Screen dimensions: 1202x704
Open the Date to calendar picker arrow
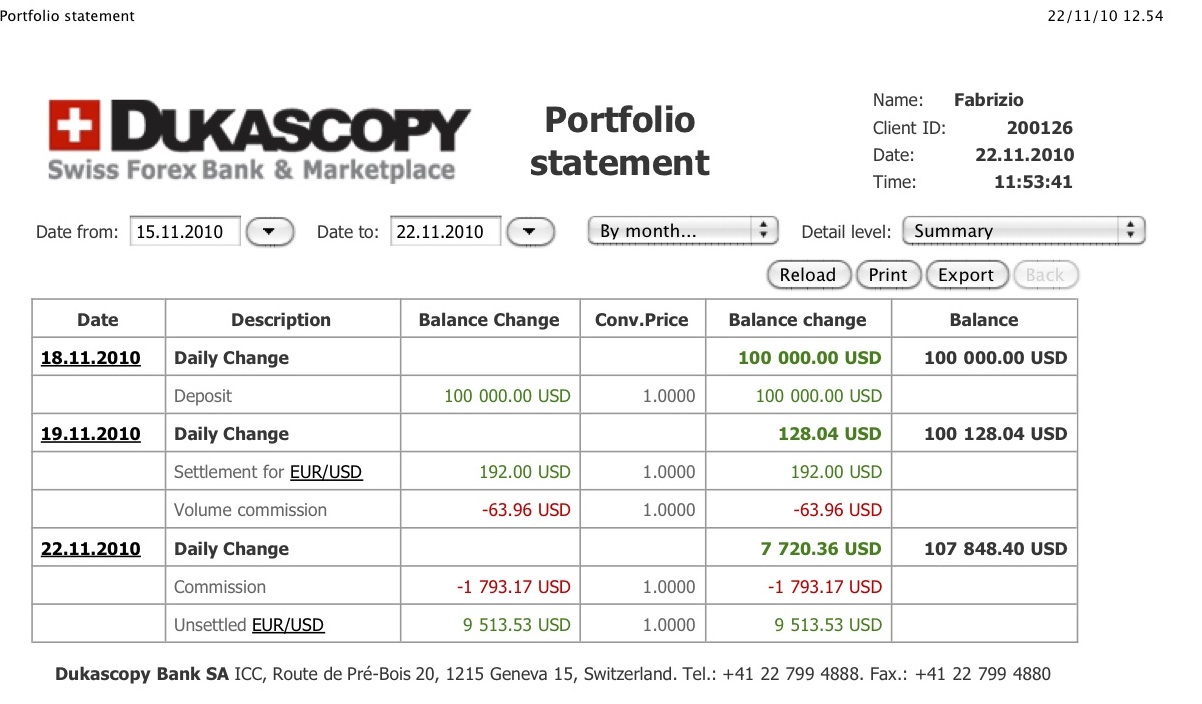click(x=531, y=232)
